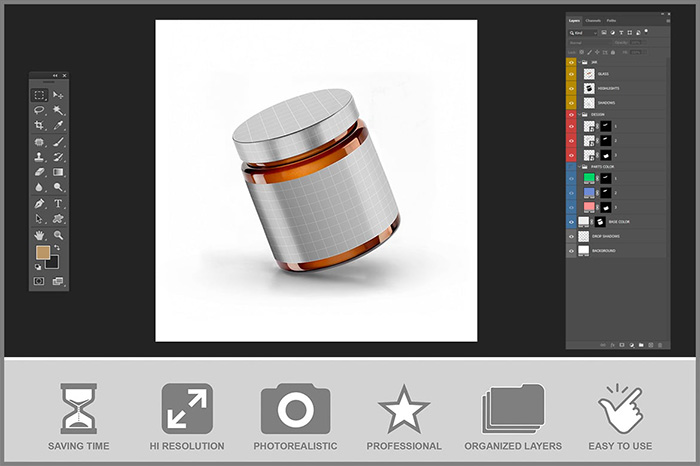Select the Hand tool
This screenshot has height=466, width=700.
[x=39, y=235]
